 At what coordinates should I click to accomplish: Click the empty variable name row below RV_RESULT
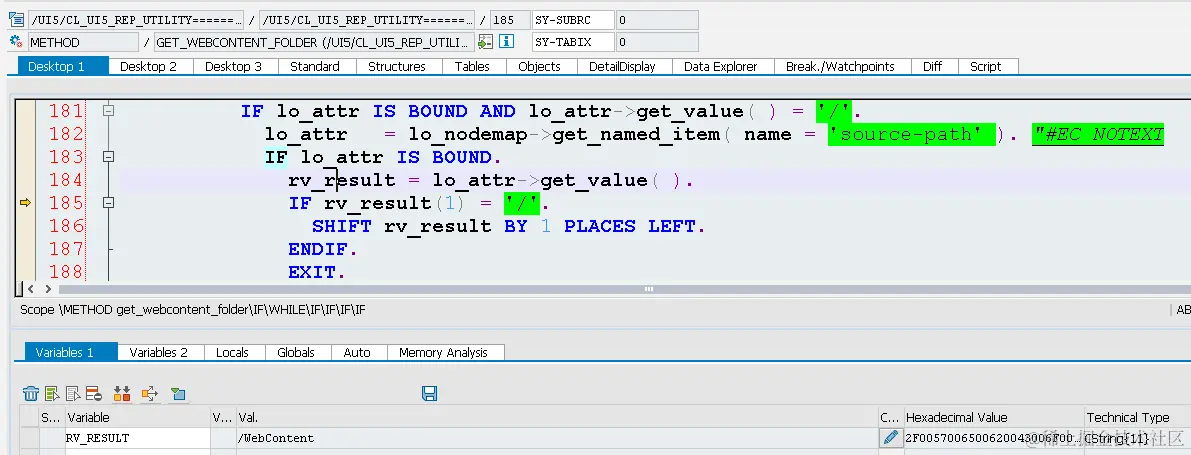pos(137,452)
